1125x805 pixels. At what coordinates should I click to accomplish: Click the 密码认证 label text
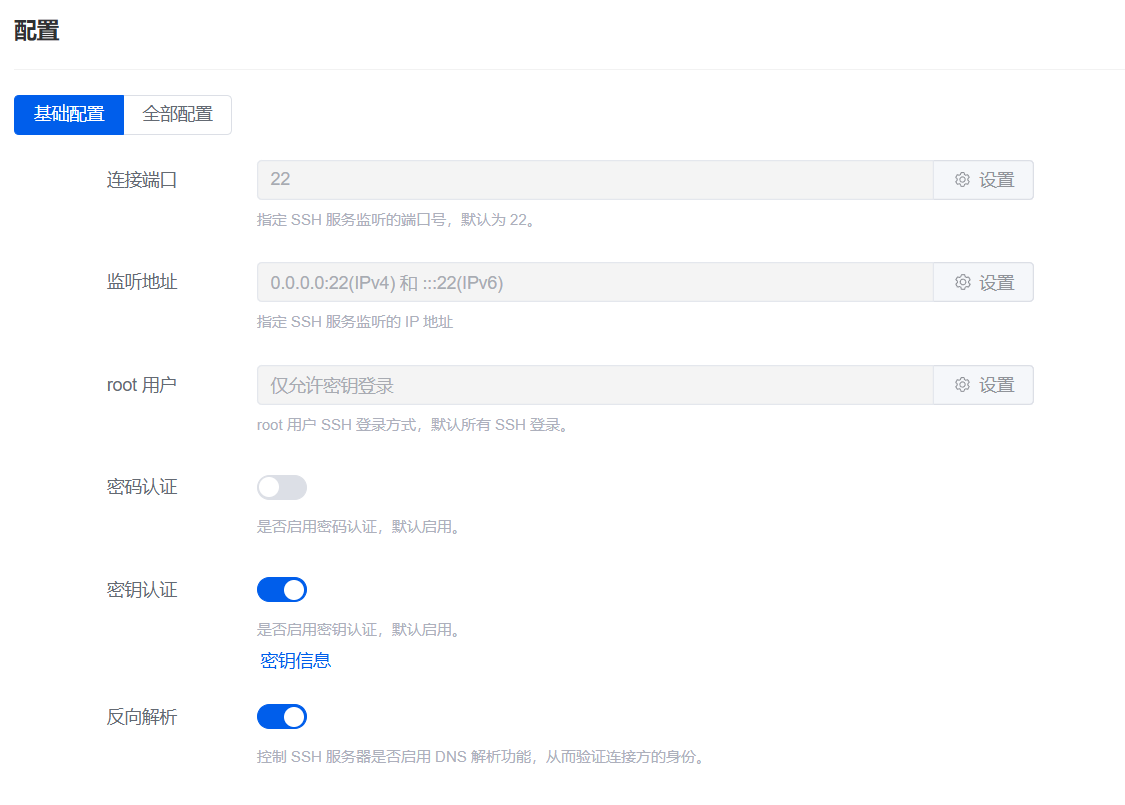tap(142, 488)
